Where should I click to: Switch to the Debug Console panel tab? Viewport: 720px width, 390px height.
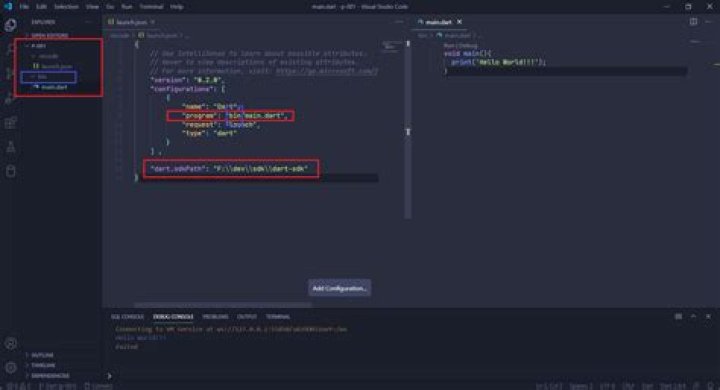pyautogui.click(x=173, y=317)
